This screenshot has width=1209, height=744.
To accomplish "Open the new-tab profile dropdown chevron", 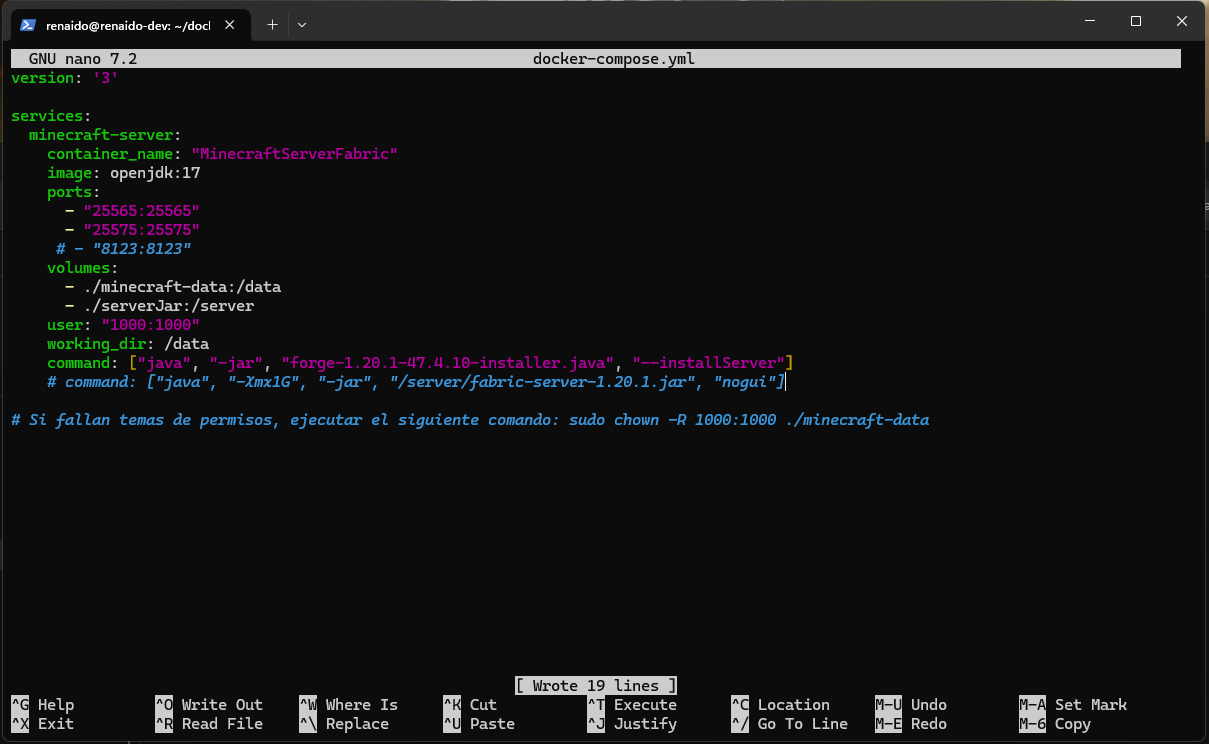I will (302, 24).
